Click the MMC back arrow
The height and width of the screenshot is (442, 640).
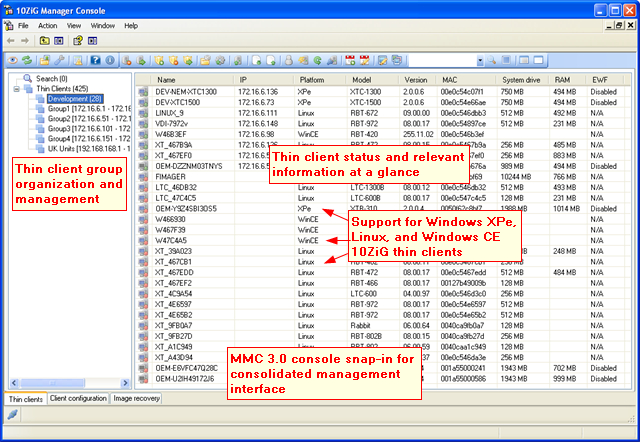coord(11,40)
